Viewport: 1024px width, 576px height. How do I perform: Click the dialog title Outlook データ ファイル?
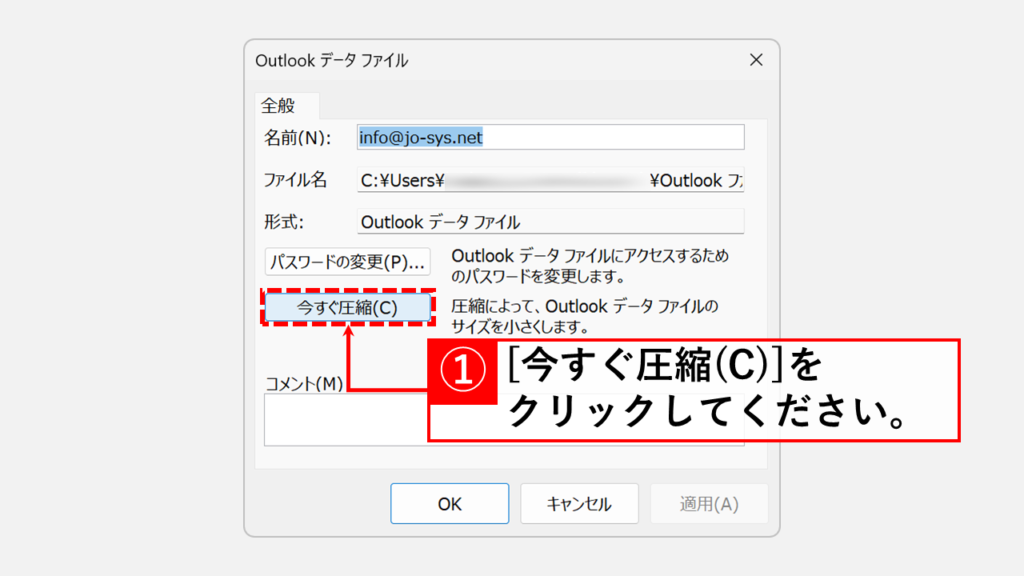[332, 61]
